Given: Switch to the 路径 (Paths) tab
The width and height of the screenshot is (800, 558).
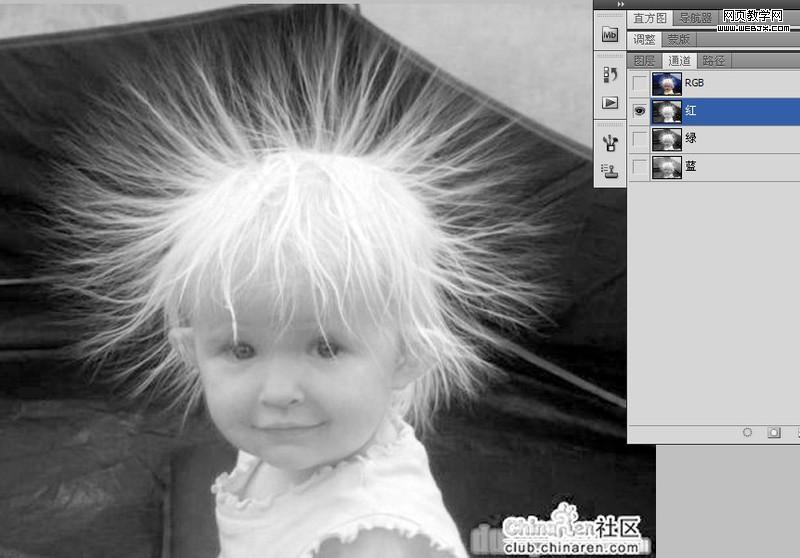Looking at the screenshot, I should [713, 61].
